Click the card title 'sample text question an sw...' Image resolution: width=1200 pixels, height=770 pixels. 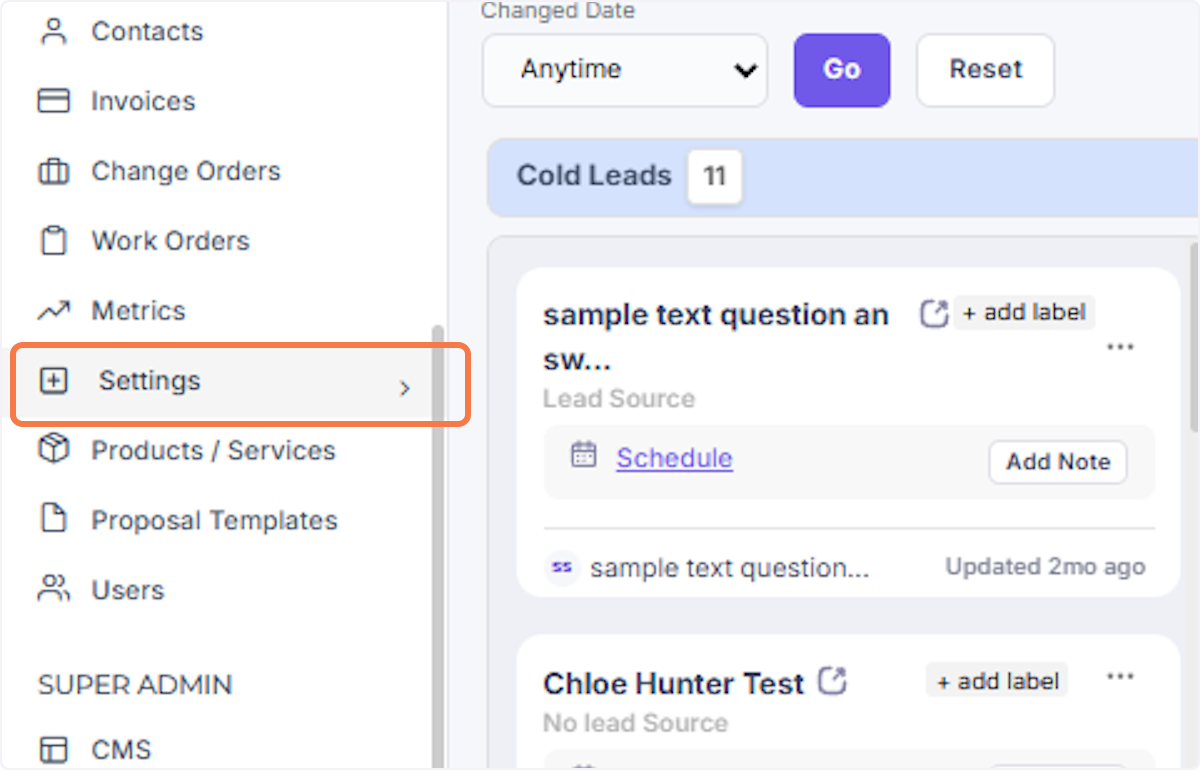pyautogui.click(x=716, y=336)
